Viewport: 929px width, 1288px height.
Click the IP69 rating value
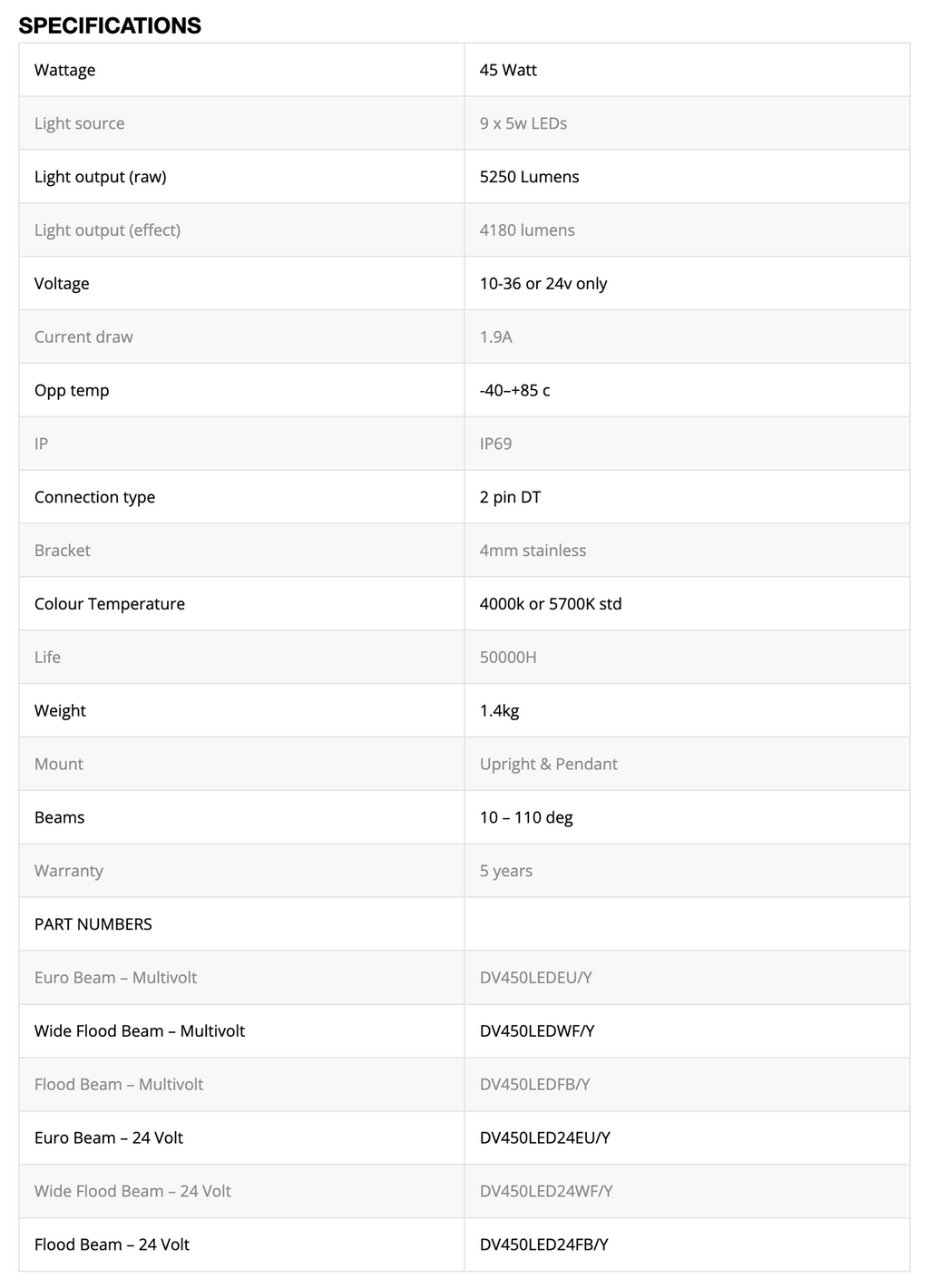(495, 444)
